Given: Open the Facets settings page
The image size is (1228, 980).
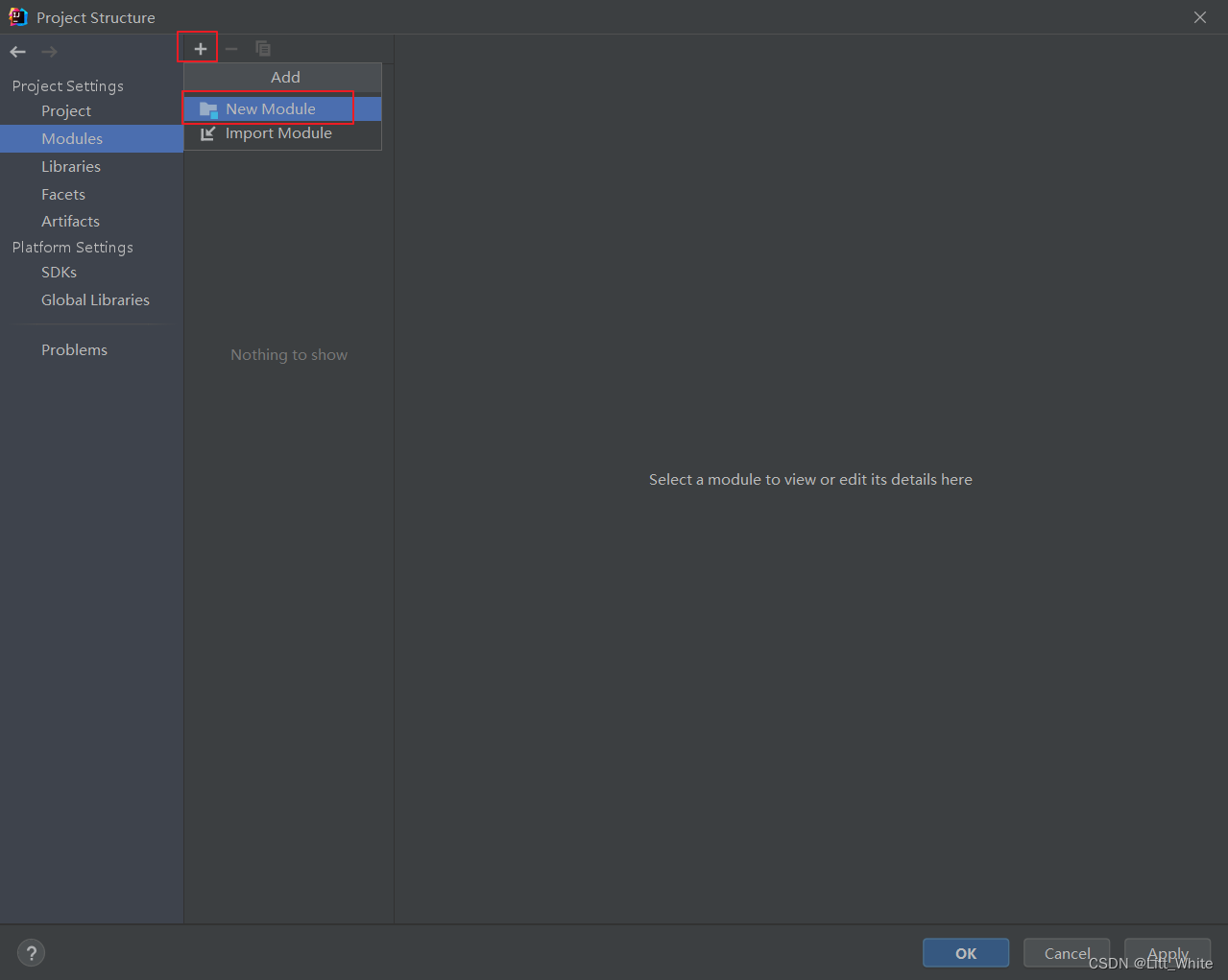Looking at the screenshot, I should click(63, 195).
